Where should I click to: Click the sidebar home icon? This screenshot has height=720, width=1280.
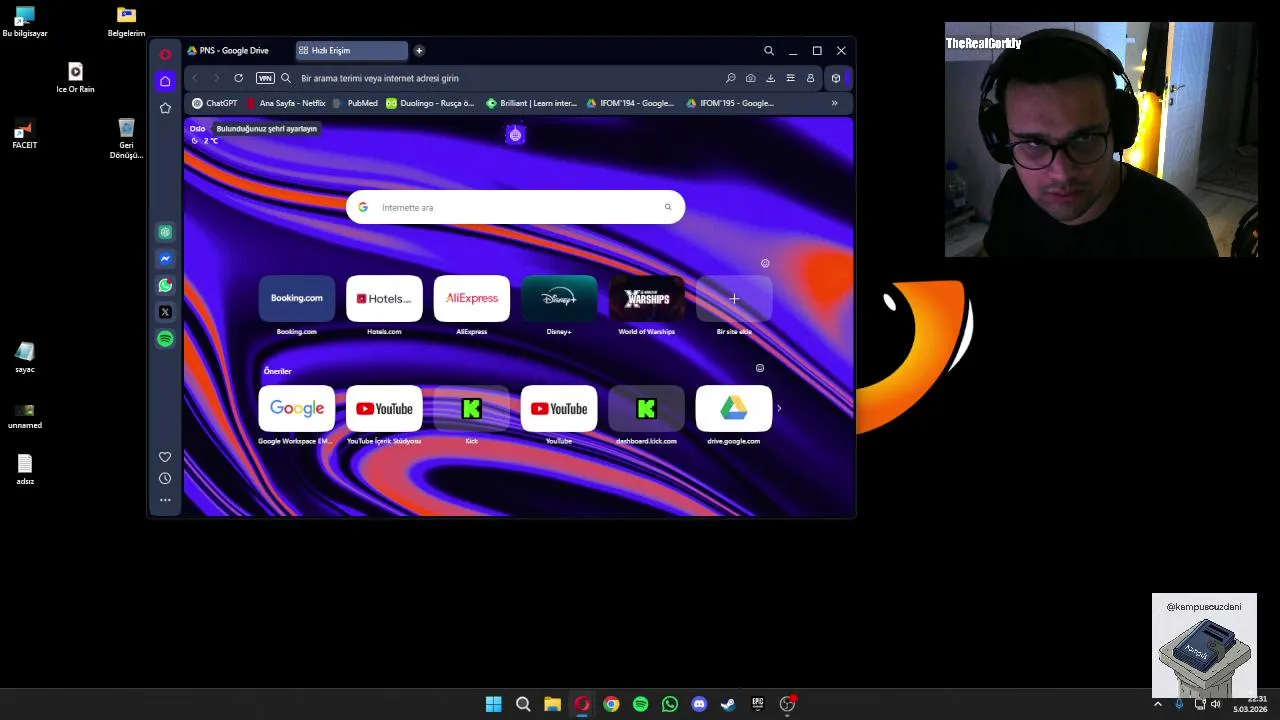pos(165,81)
